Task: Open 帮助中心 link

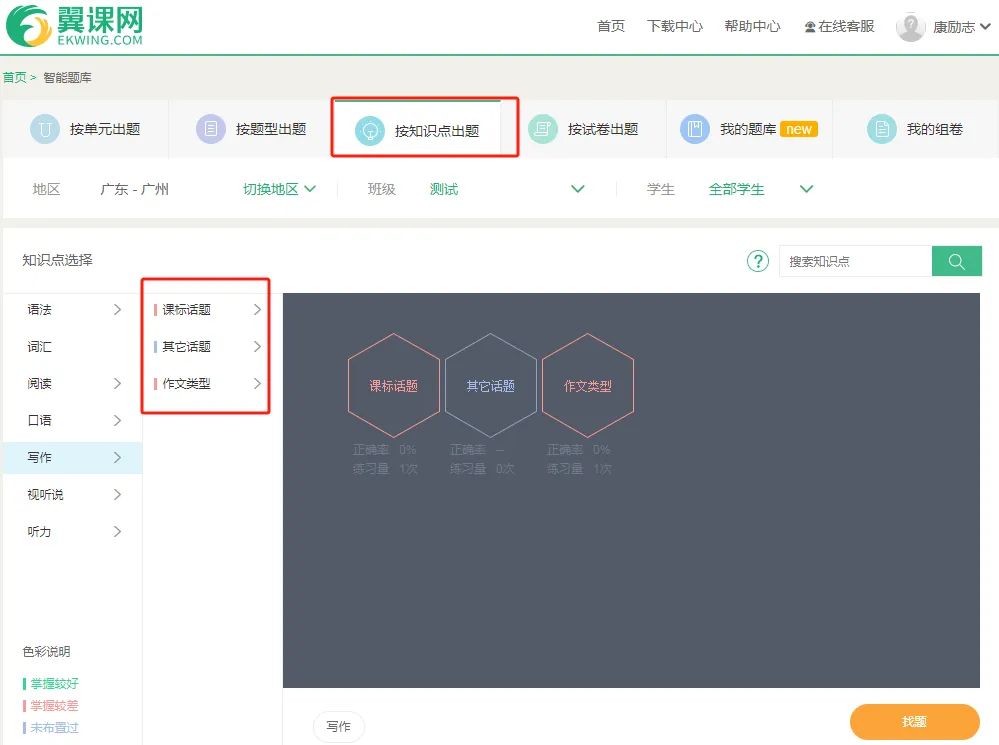Action: click(752, 27)
